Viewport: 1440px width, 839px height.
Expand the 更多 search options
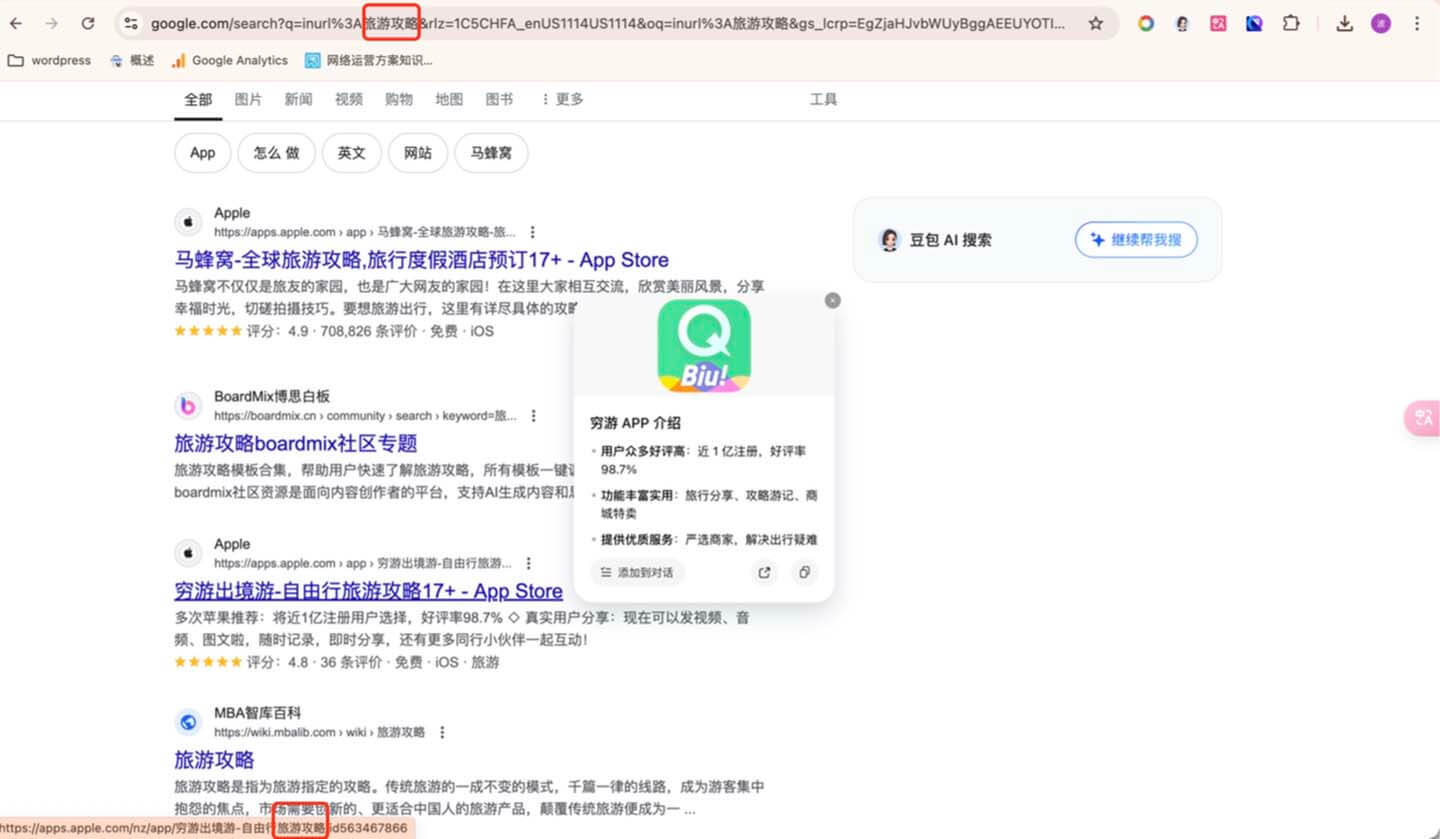tap(562, 99)
